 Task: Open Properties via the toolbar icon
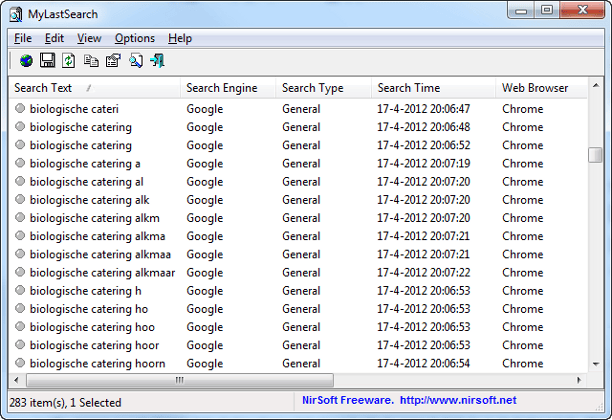pos(113,62)
